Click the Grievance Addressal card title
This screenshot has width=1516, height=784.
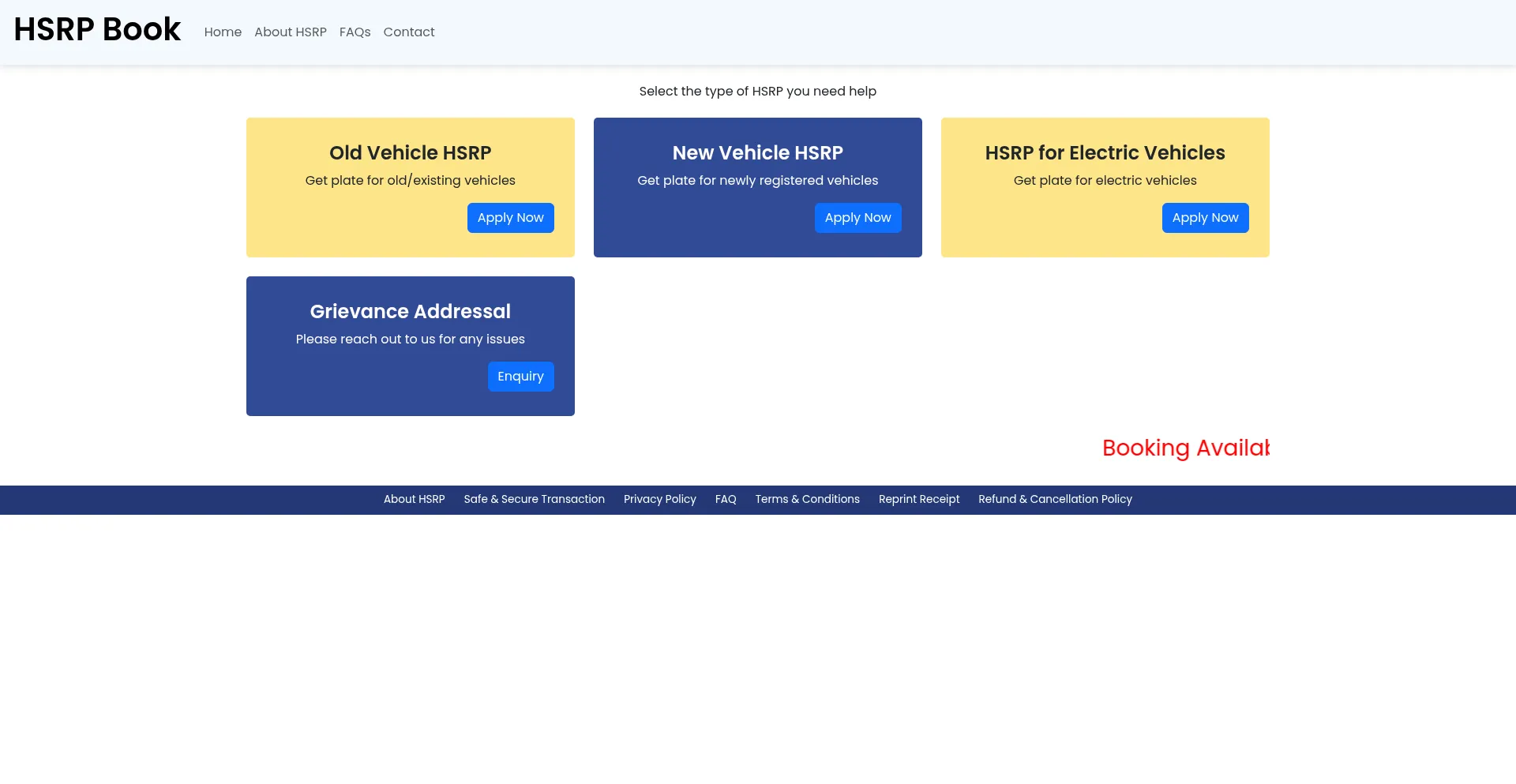point(410,312)
